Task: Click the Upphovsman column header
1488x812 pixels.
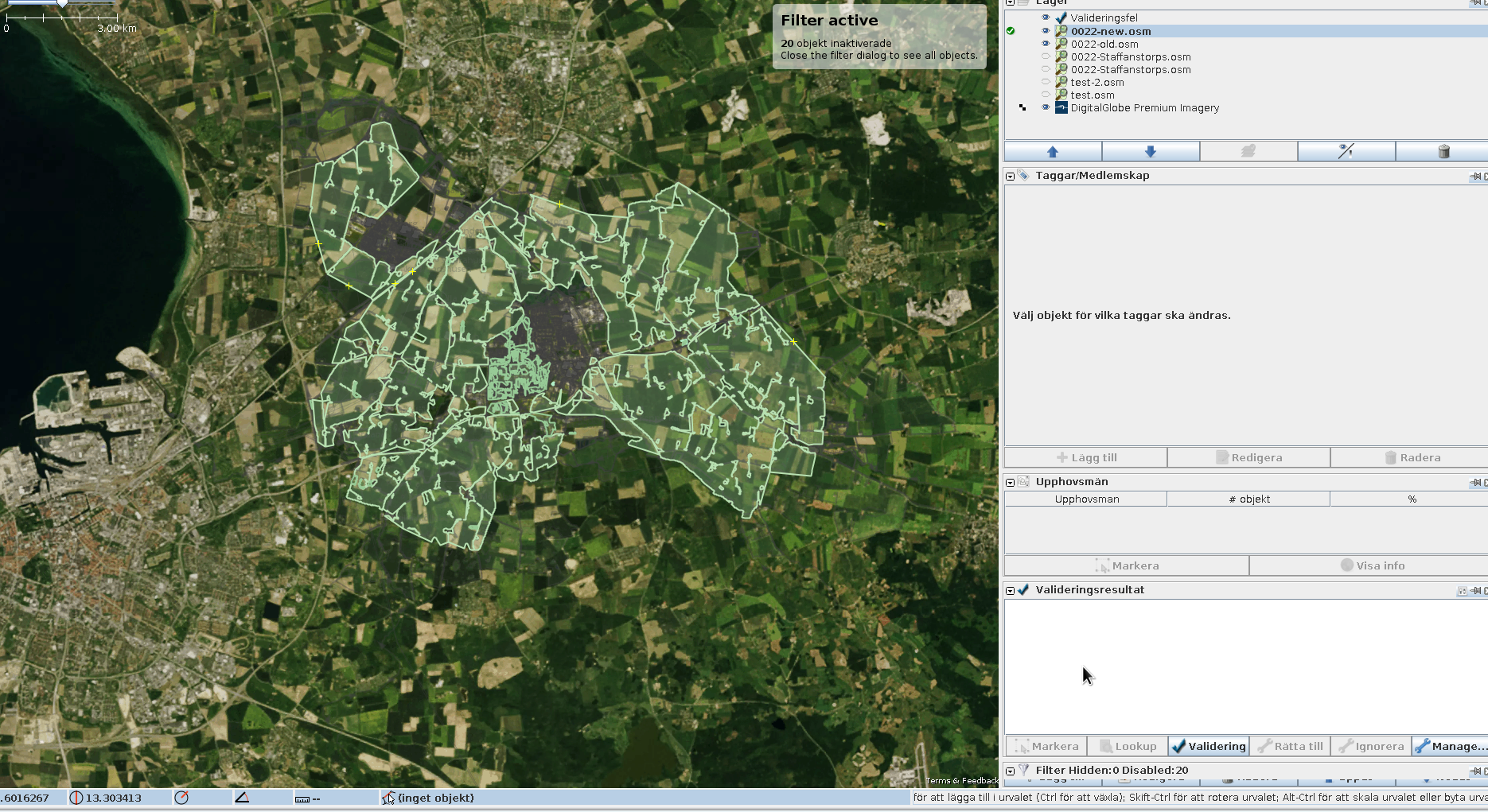Action: (x=1086, y=499)
